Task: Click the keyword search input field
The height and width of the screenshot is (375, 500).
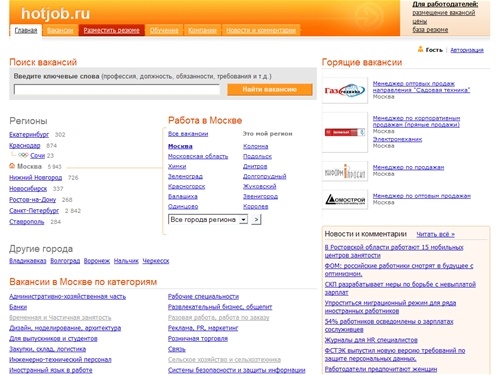Action: [x=117, y=89]
